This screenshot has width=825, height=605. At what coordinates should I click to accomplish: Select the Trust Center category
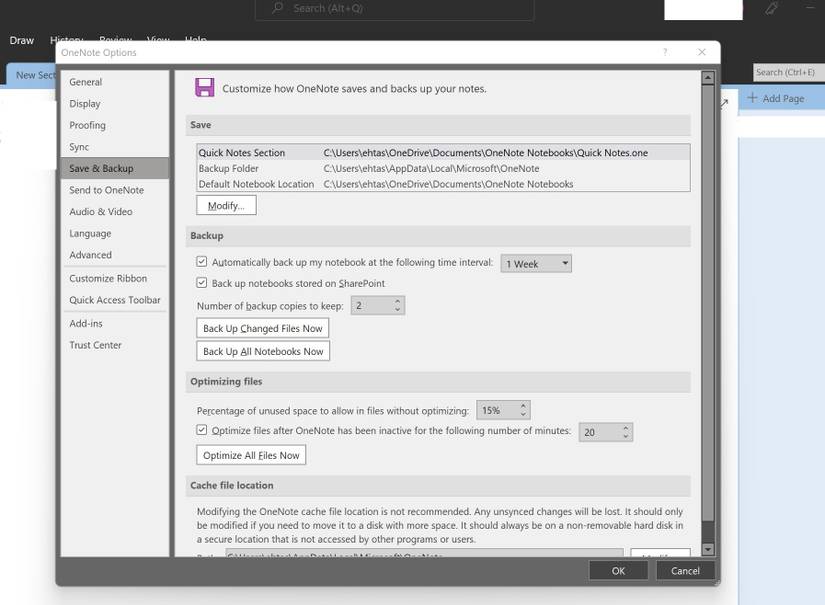[x=97, y=343]
